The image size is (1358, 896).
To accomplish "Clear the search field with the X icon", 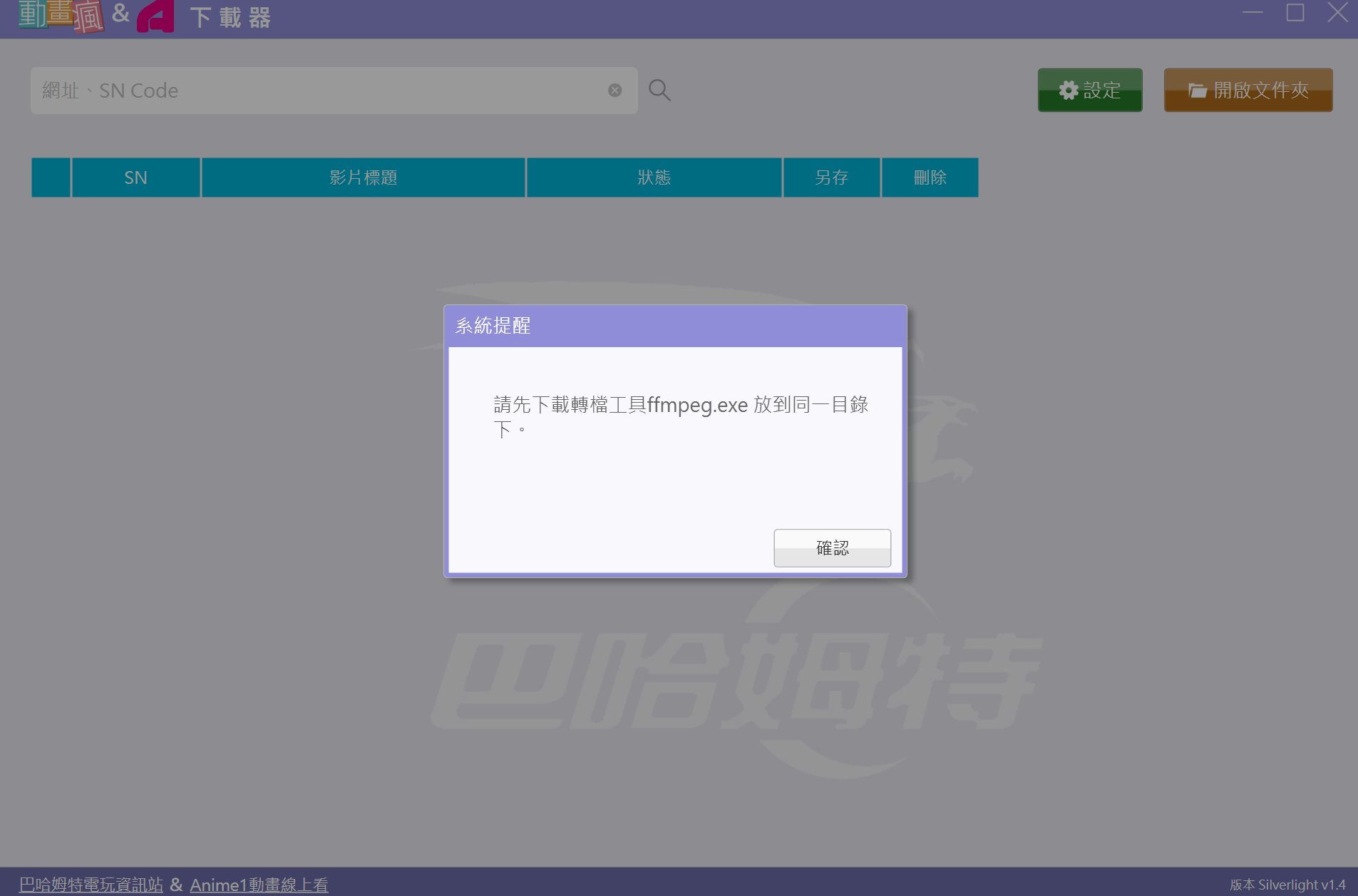I will click(614, 91).
